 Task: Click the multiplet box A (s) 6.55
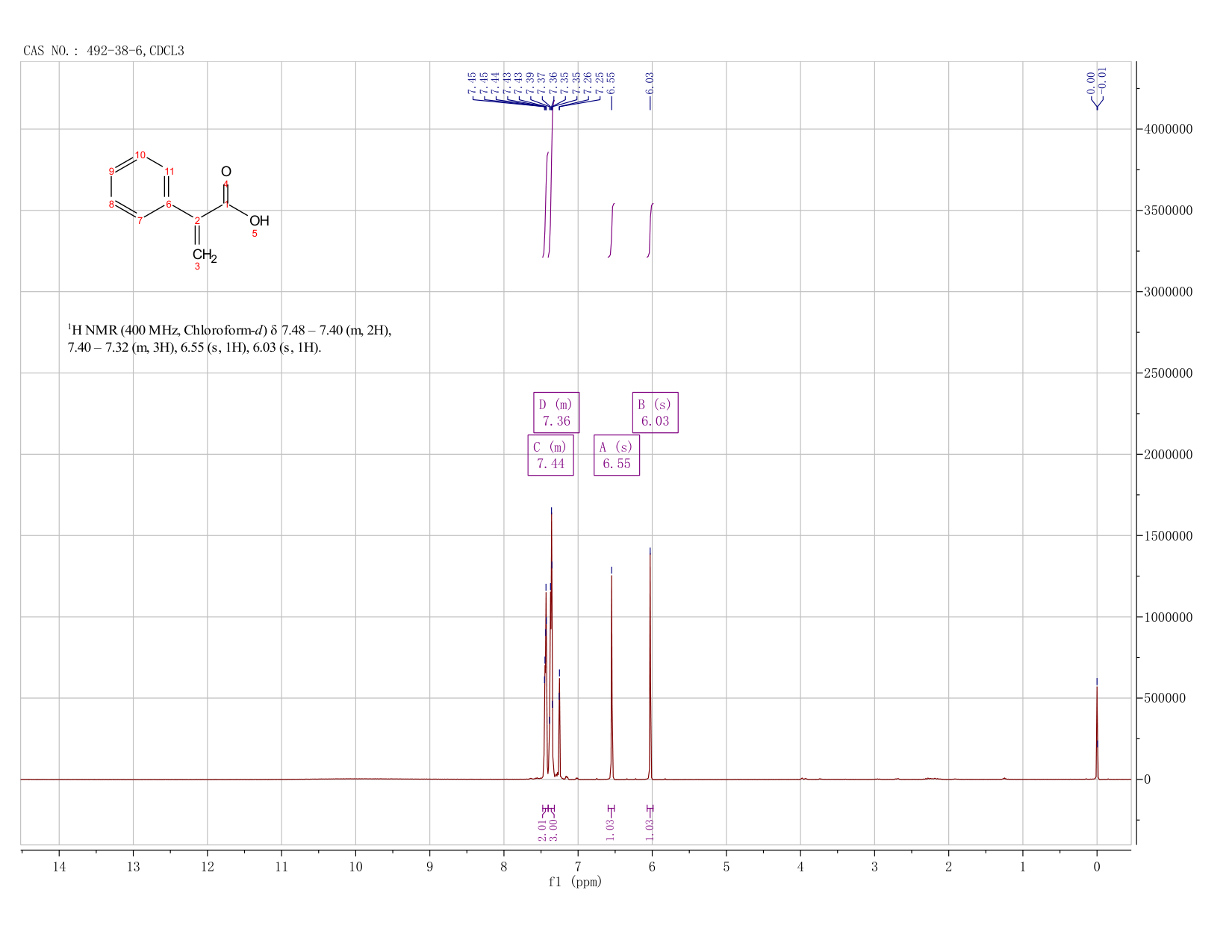tap(617, 455)
